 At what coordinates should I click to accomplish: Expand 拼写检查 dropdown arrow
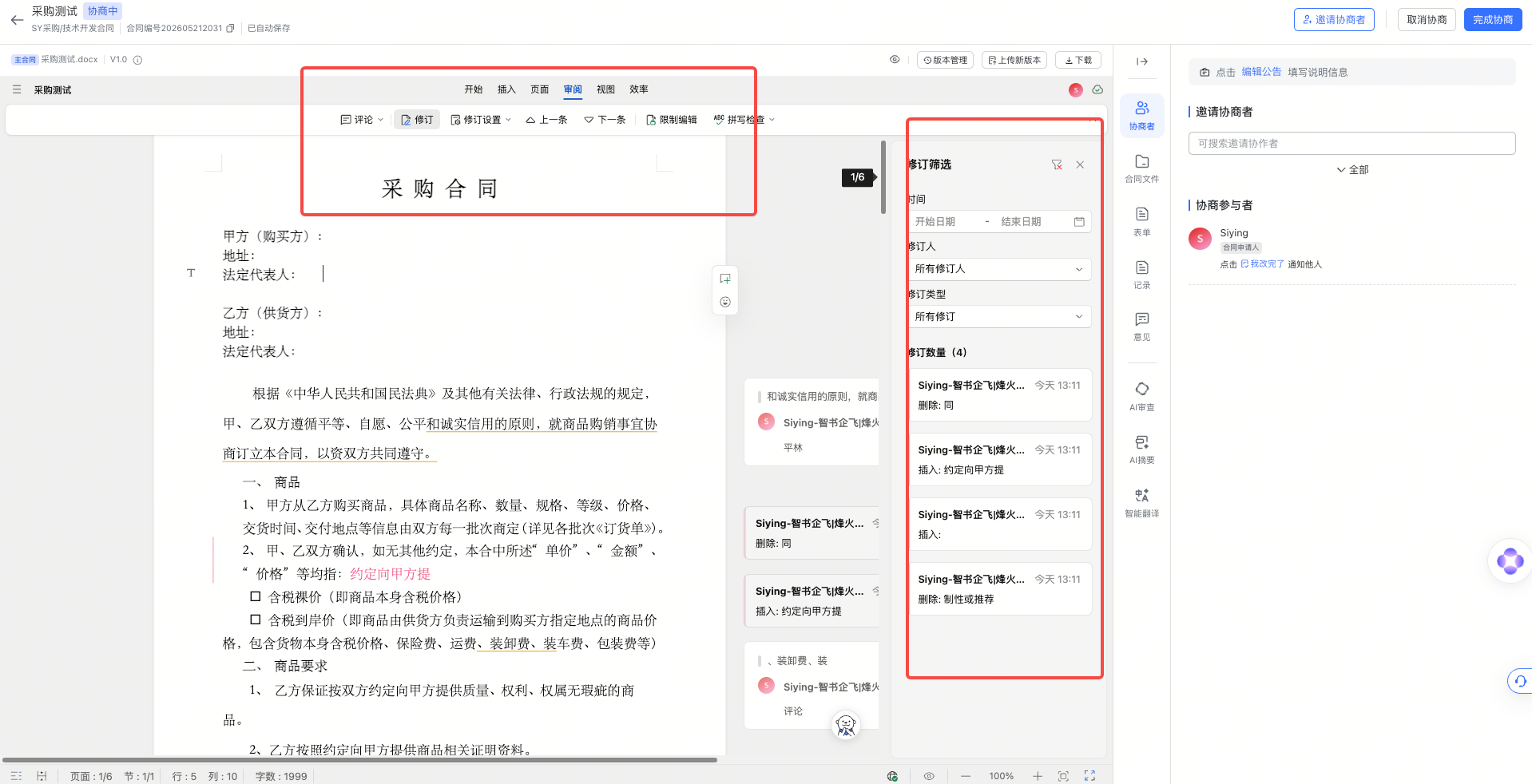772,120
